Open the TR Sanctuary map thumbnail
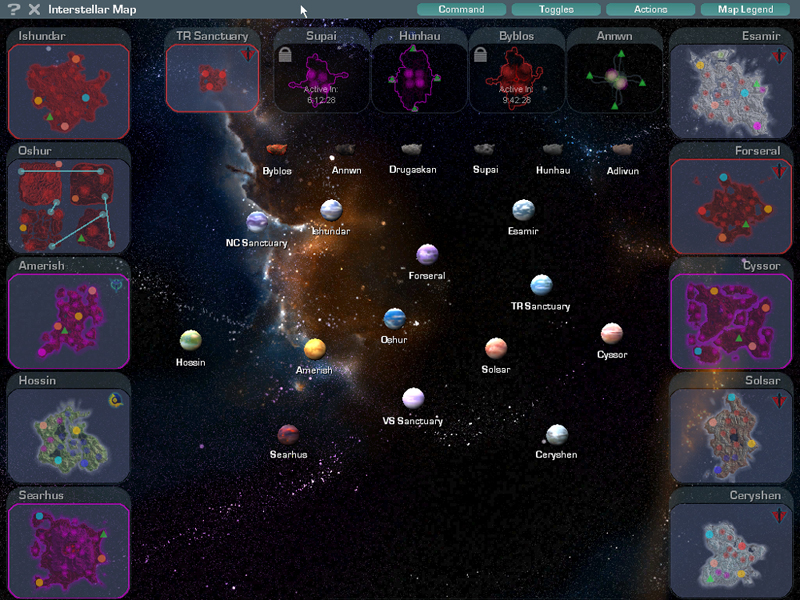The width and height of the screenshot is (800, 600). [x=213, y=78]
